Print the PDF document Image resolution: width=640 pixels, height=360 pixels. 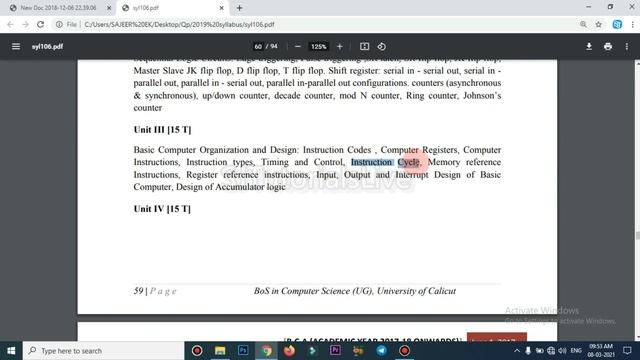608,47
